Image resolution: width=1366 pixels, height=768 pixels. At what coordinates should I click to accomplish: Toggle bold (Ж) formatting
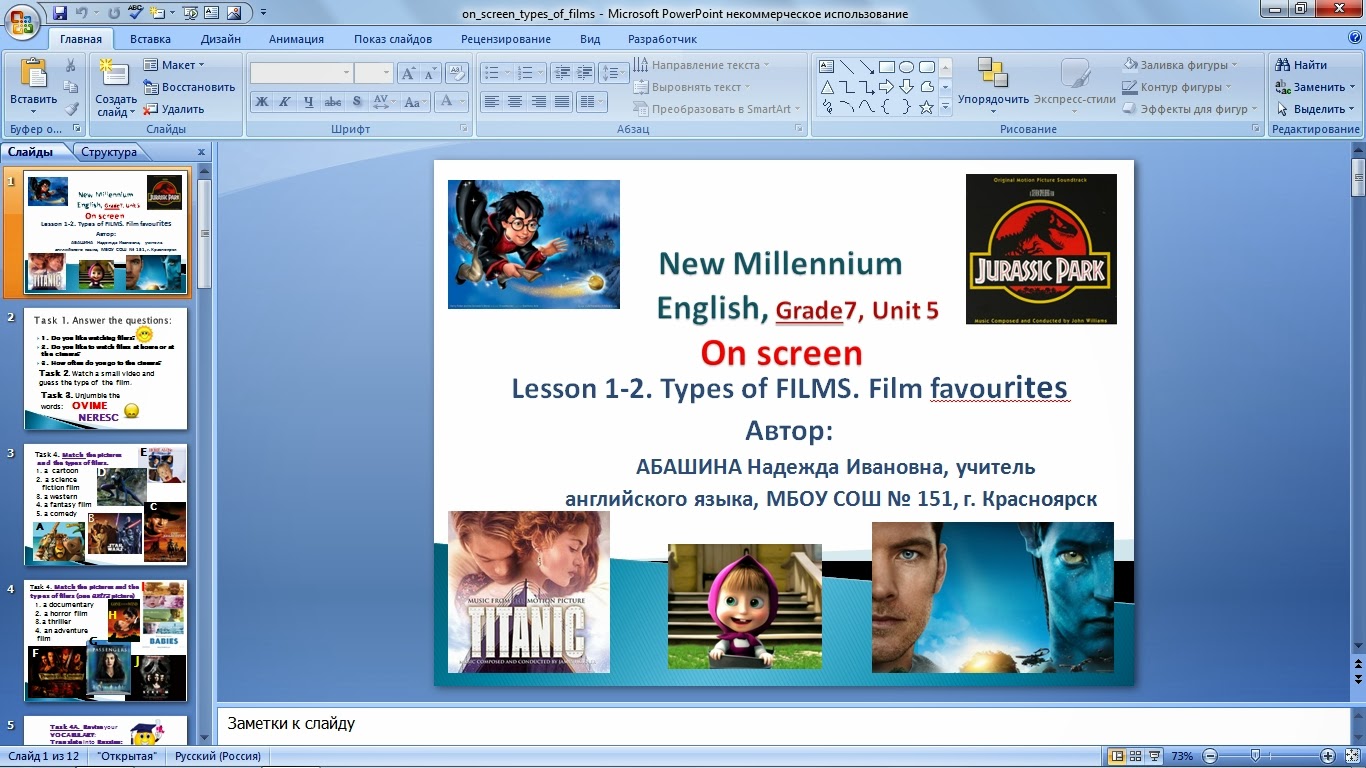[x=261, y=101]
